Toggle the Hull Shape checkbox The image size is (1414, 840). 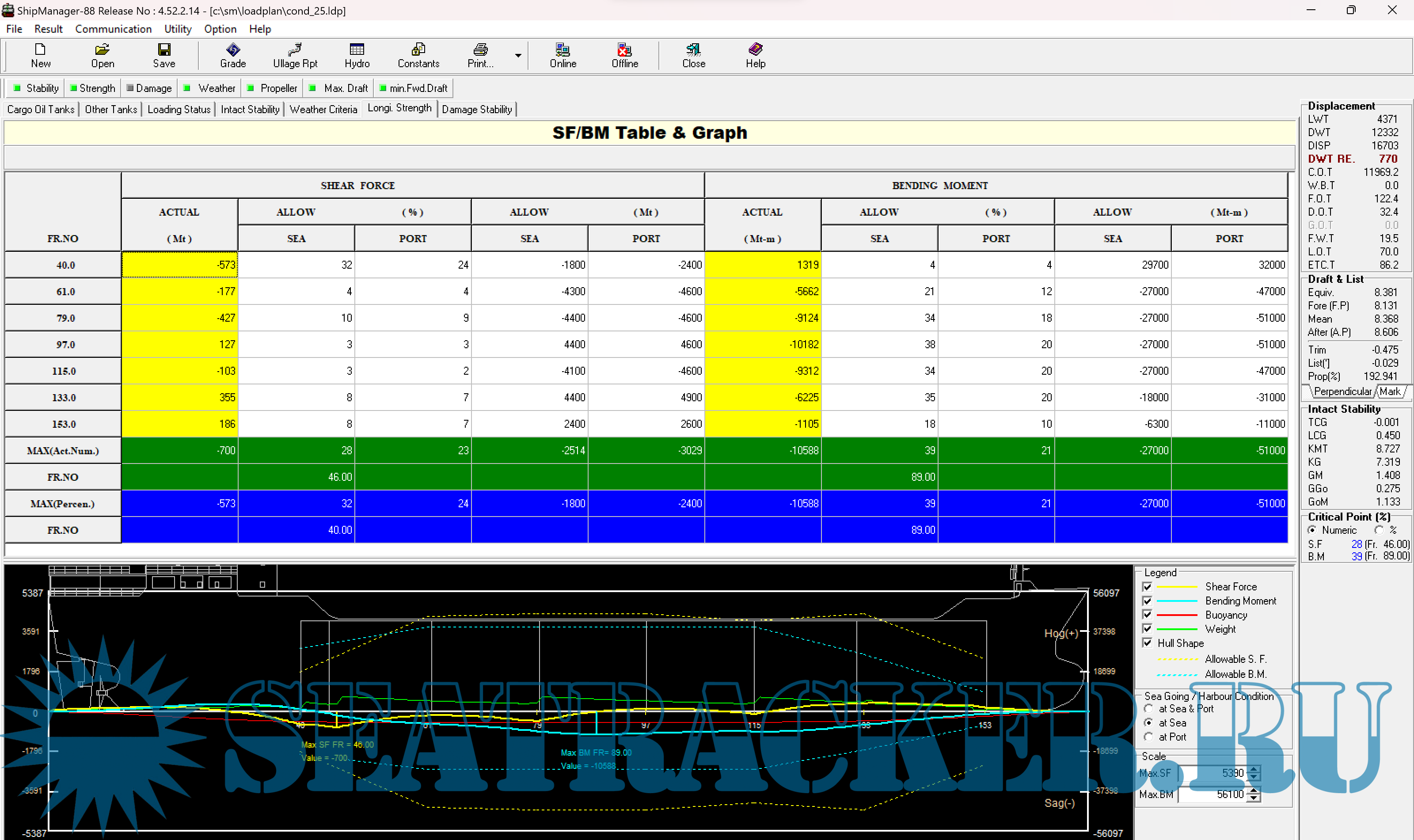[1148, 642]
